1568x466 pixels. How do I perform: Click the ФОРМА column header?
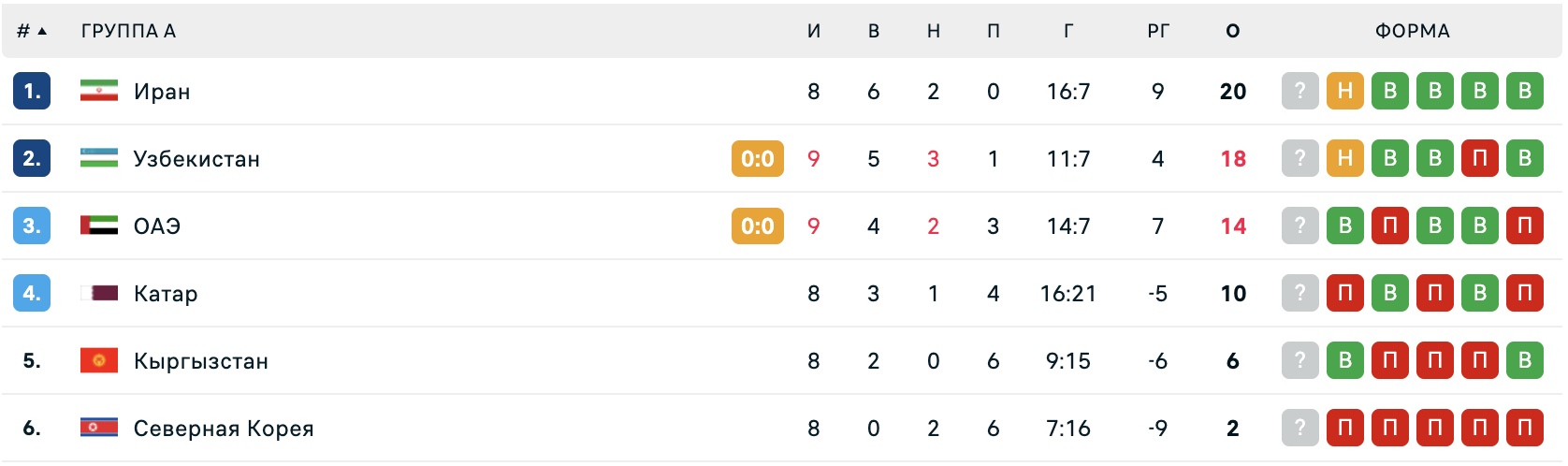[1413, 31]
